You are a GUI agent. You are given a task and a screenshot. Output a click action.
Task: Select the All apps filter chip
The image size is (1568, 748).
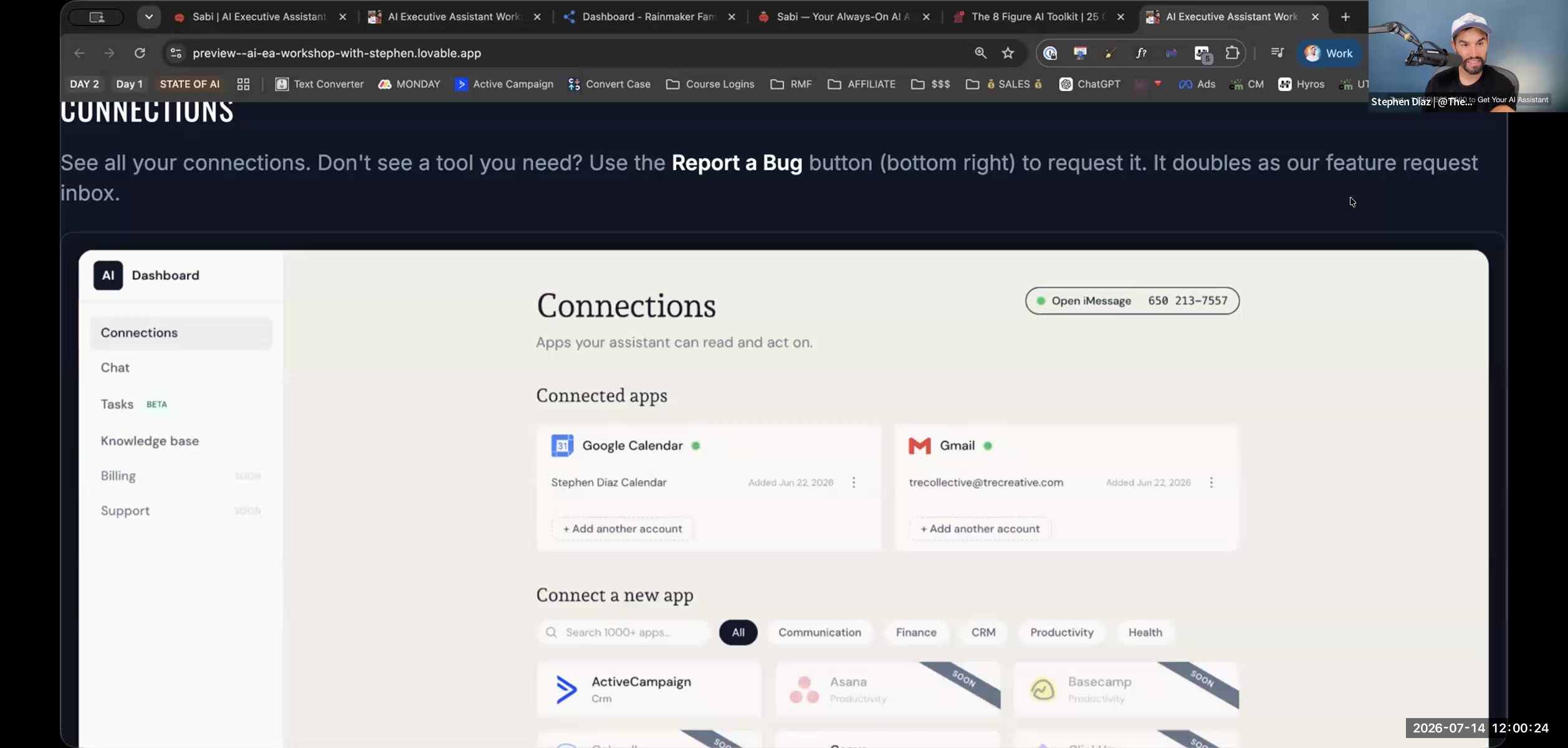[x=738, y=633]
